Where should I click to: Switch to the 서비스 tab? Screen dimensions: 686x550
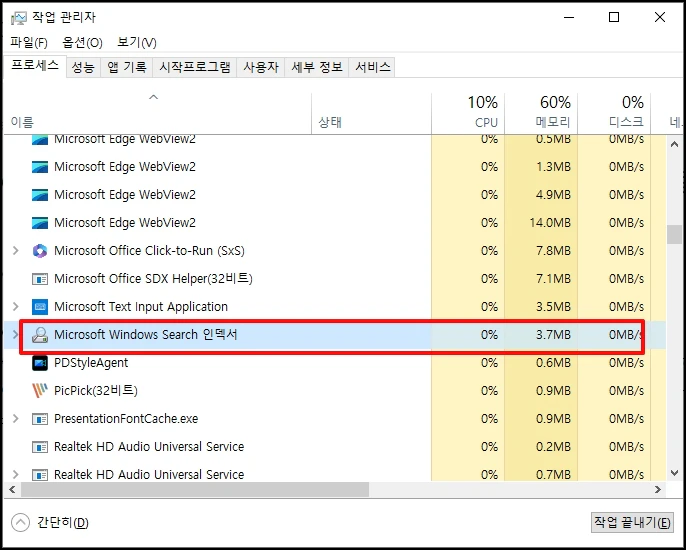372,67
